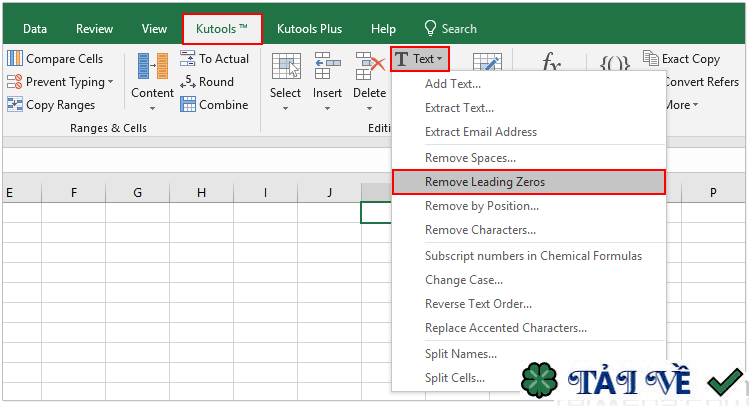The image size is (751, 406).
Task: Click the Copy Ranges icon
Action: (x=15, y=105)
